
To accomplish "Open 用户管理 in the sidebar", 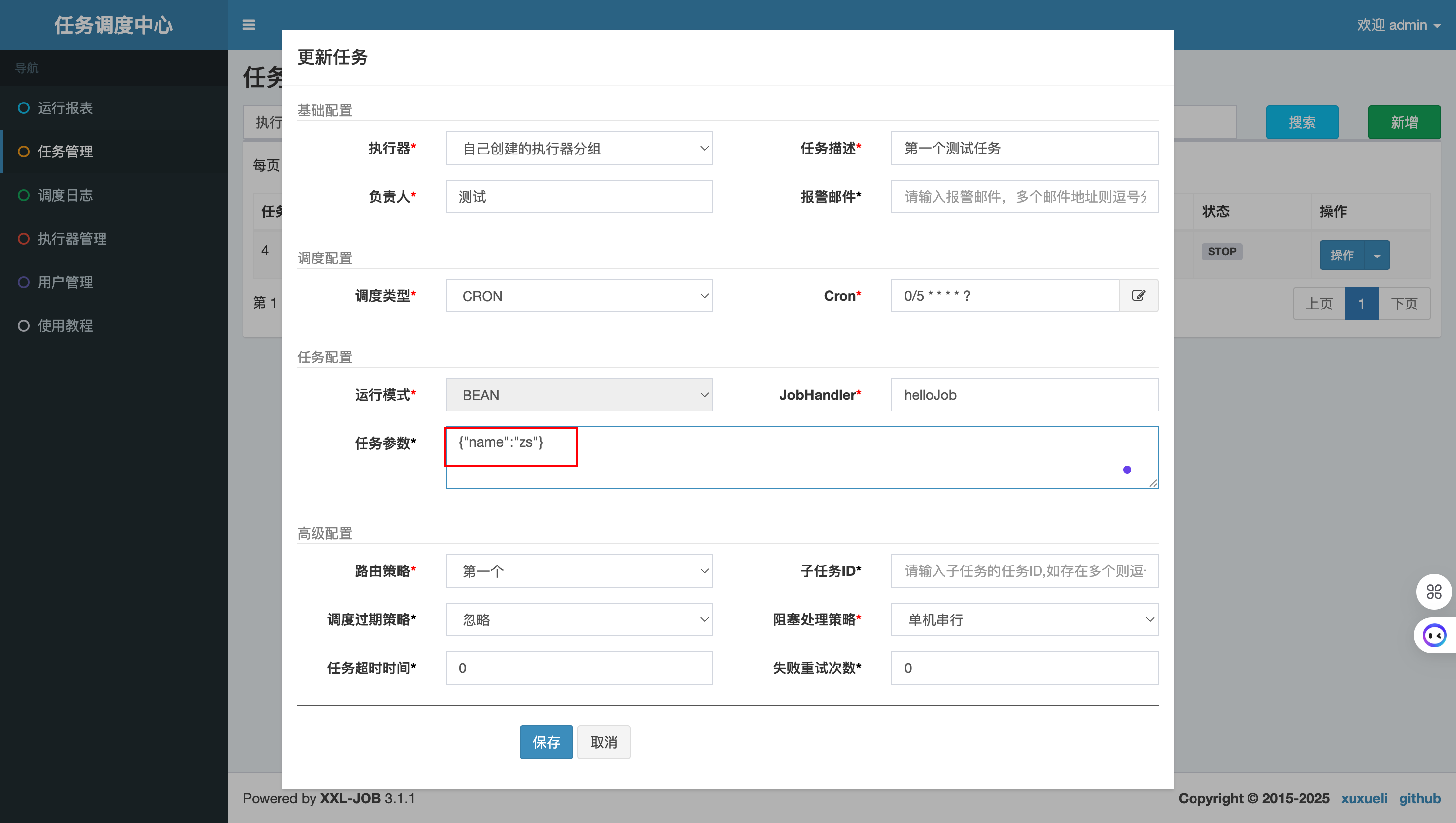I will point(113,282).
